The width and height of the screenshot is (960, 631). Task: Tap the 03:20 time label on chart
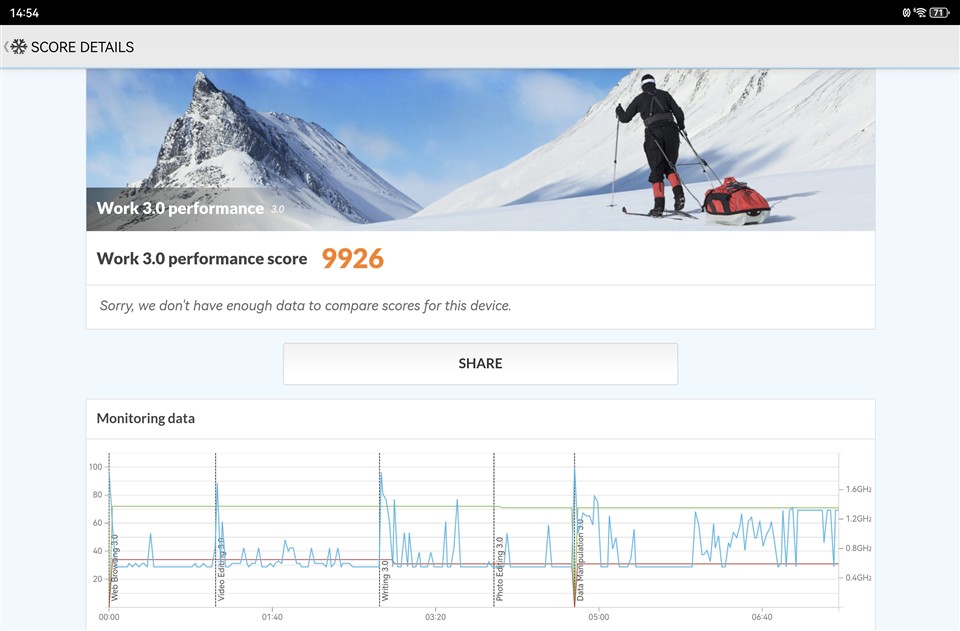[435, 617]
